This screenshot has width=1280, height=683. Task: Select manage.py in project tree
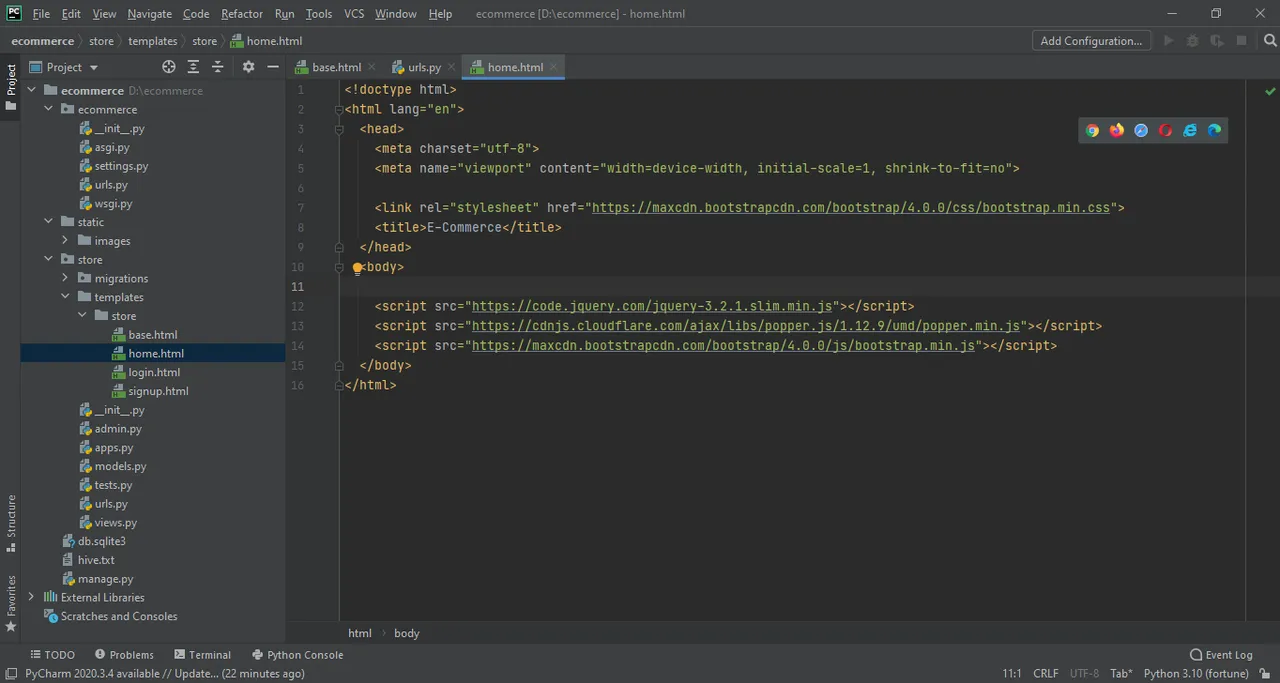point(105,579)
